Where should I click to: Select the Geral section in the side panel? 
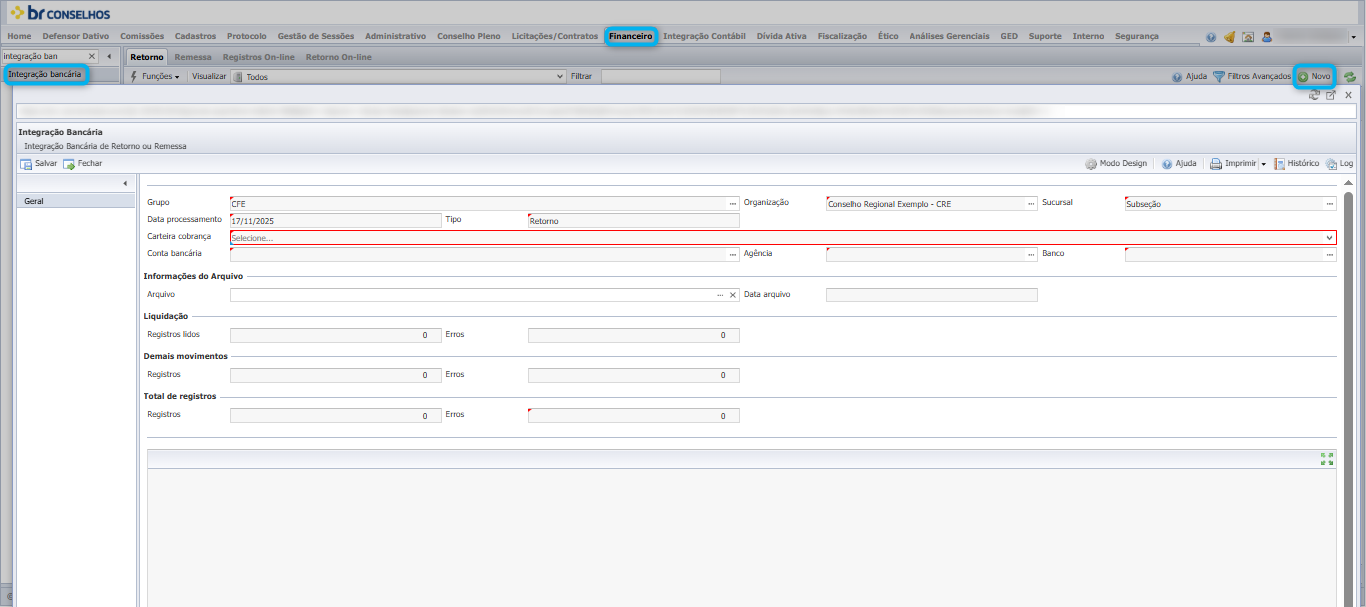coord(76,201)
